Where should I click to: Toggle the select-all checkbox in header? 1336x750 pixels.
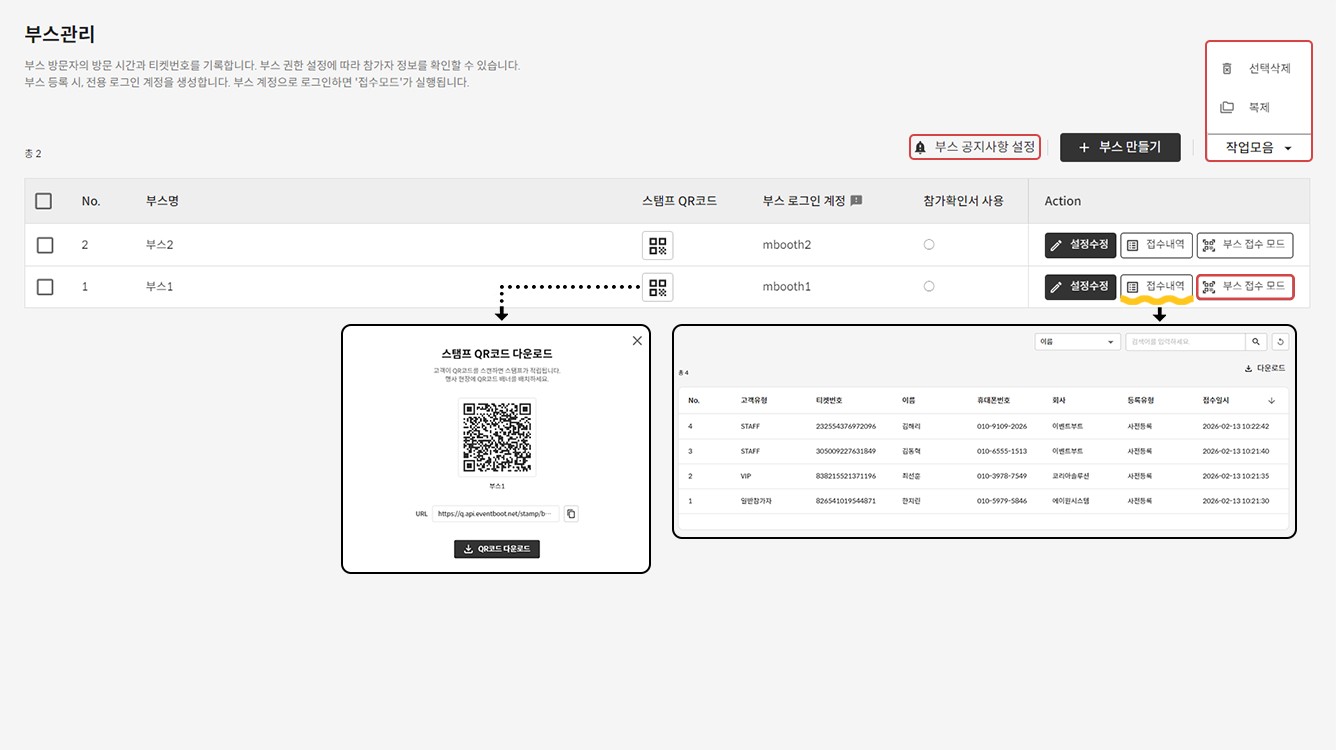click(x=44, y=201)
